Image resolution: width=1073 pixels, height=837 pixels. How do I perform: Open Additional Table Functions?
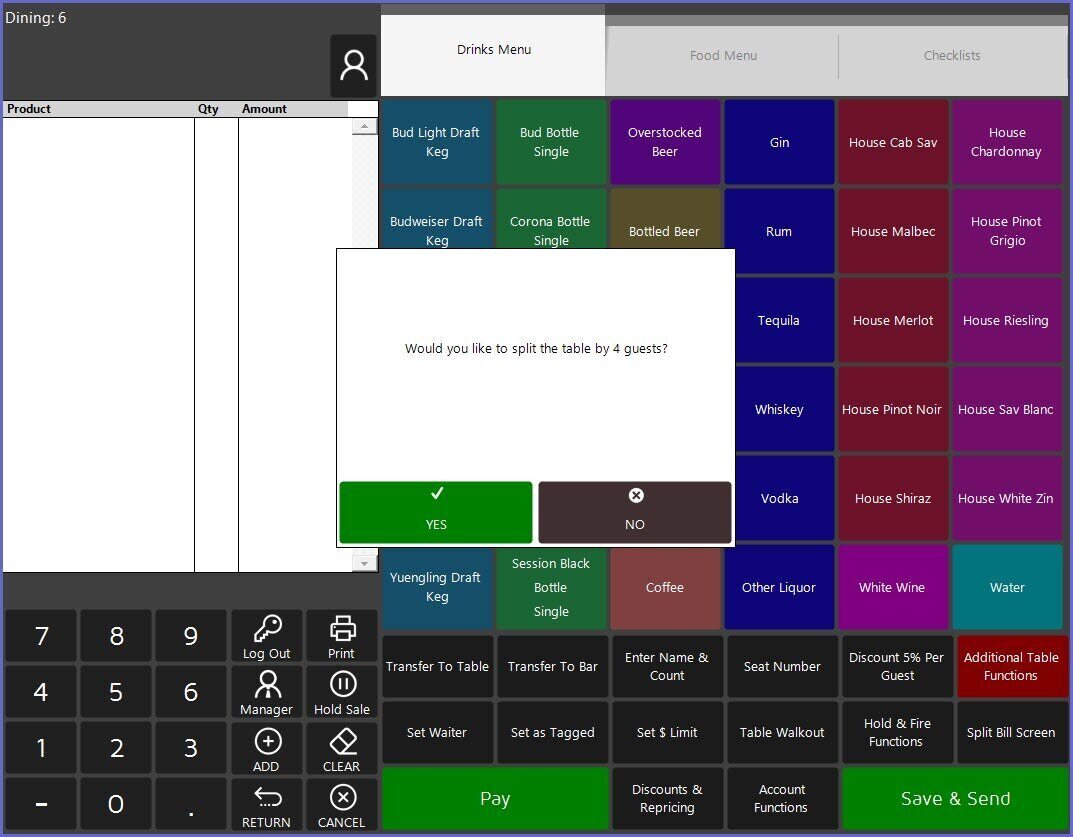click(x=1011, y=667)
